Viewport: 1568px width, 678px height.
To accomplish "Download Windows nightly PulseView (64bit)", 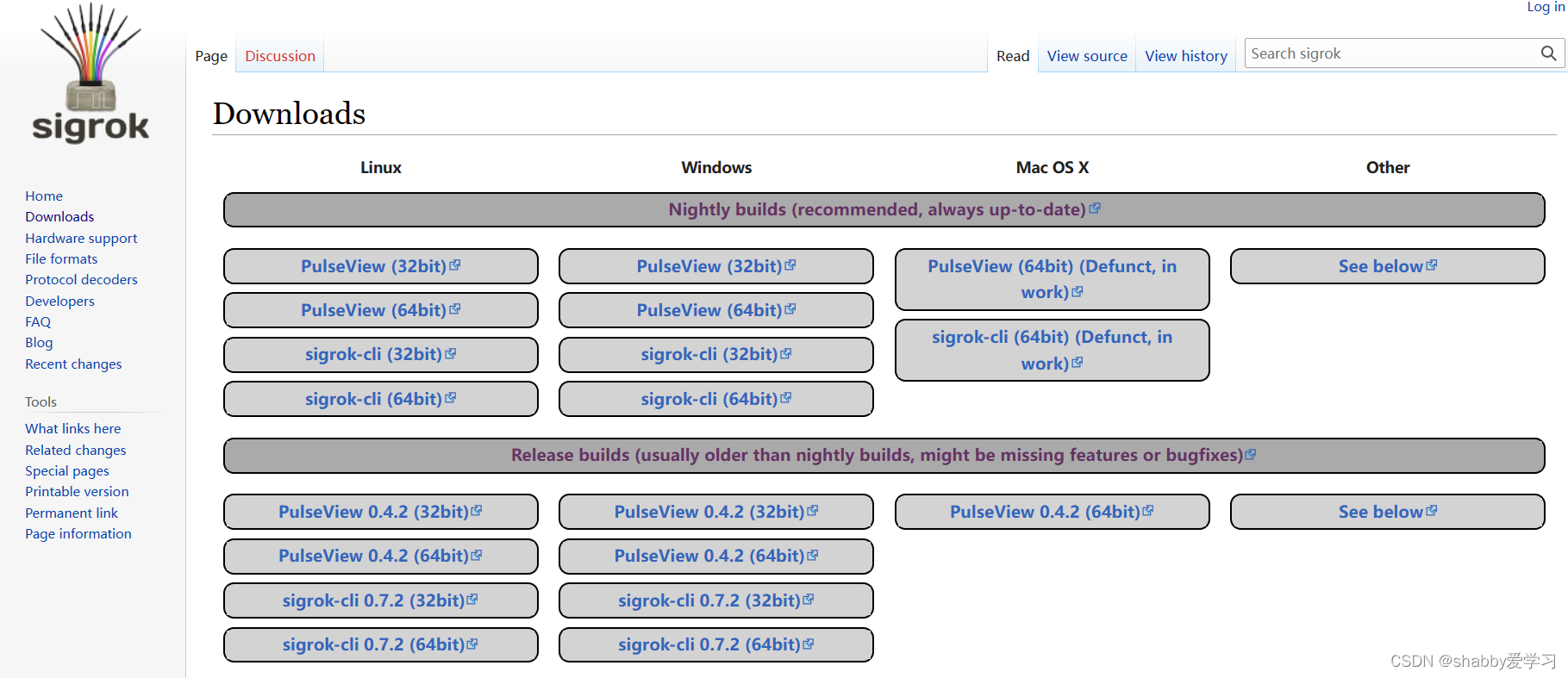I will coord(715,310).
